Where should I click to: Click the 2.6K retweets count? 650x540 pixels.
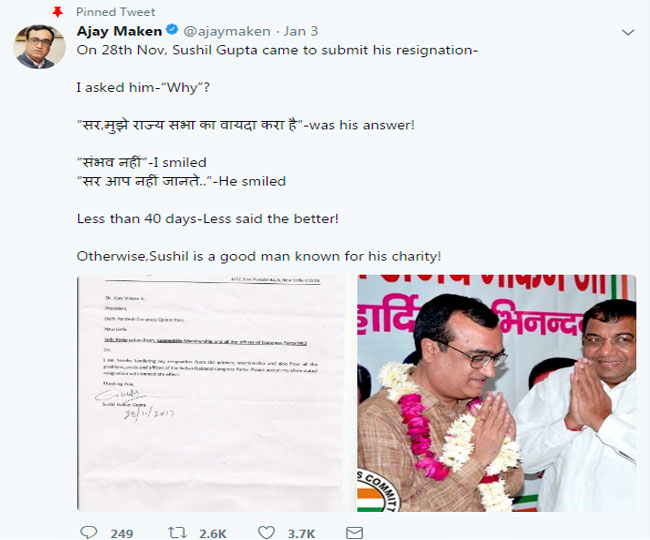tap(213, 533)
